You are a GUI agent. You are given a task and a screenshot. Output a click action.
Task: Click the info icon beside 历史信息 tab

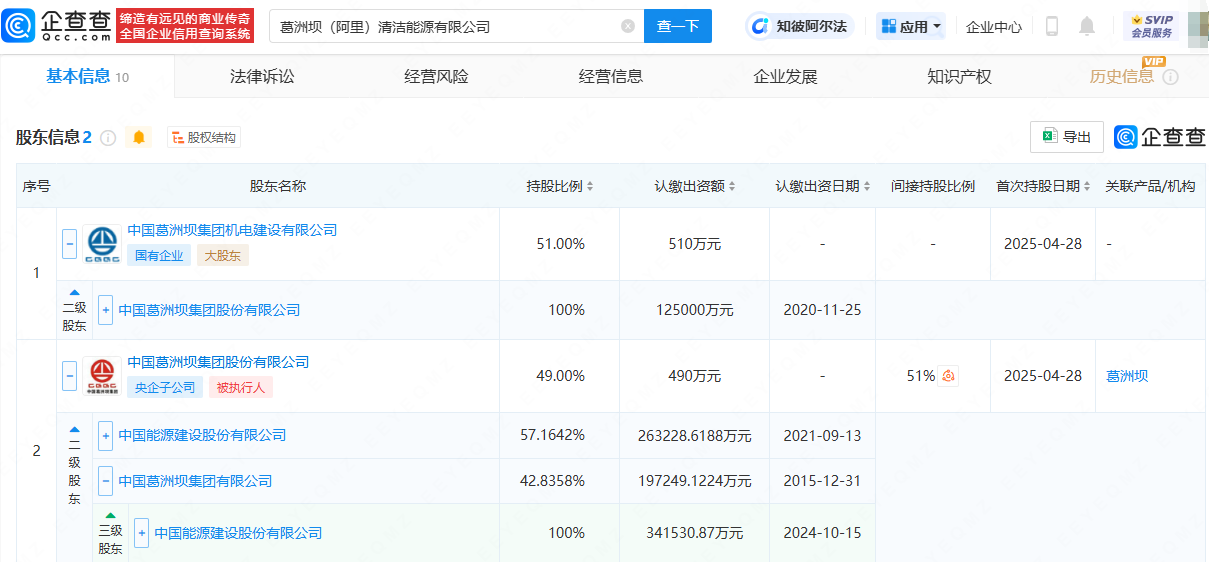pyautogui.click(x=1170, y=77)
